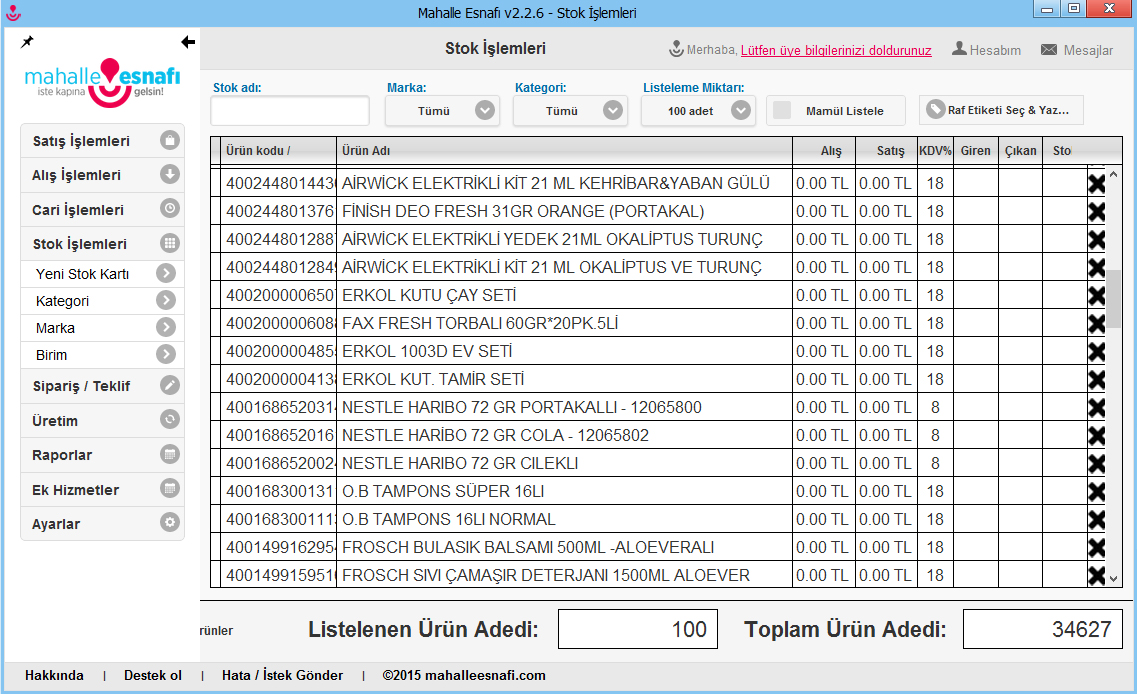Click the Sipariş / Teklif pencil icon
Screen dimensions: 1137x694
click(x=170, y=385)
